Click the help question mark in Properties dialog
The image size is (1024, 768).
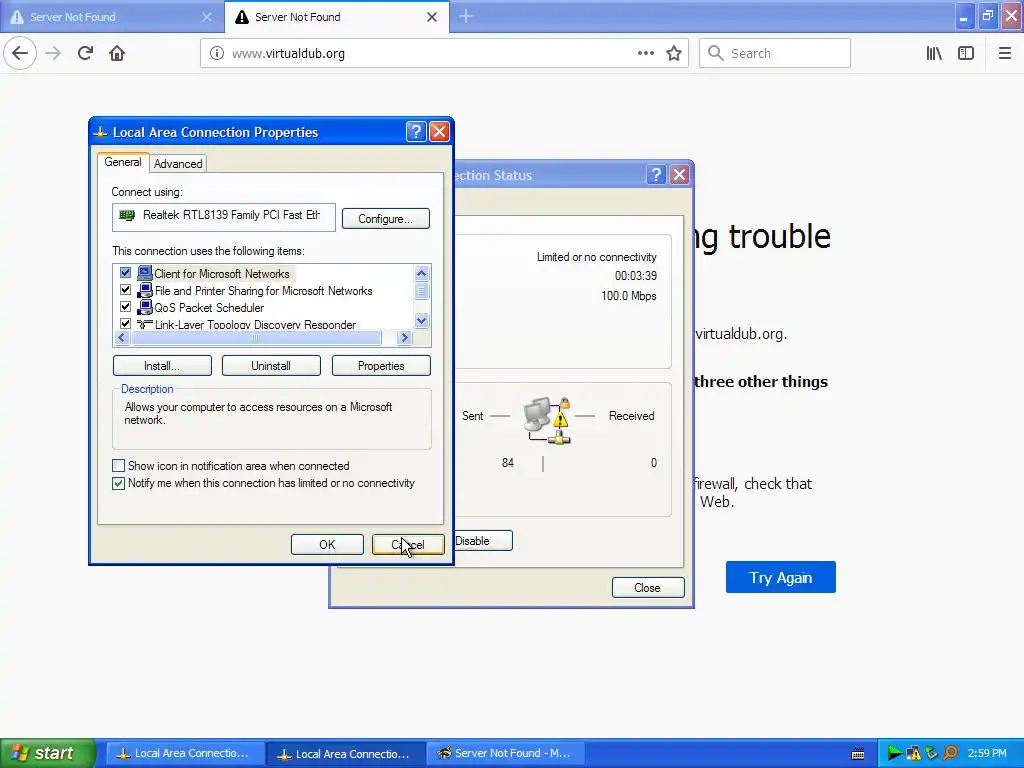pos(416,132)
